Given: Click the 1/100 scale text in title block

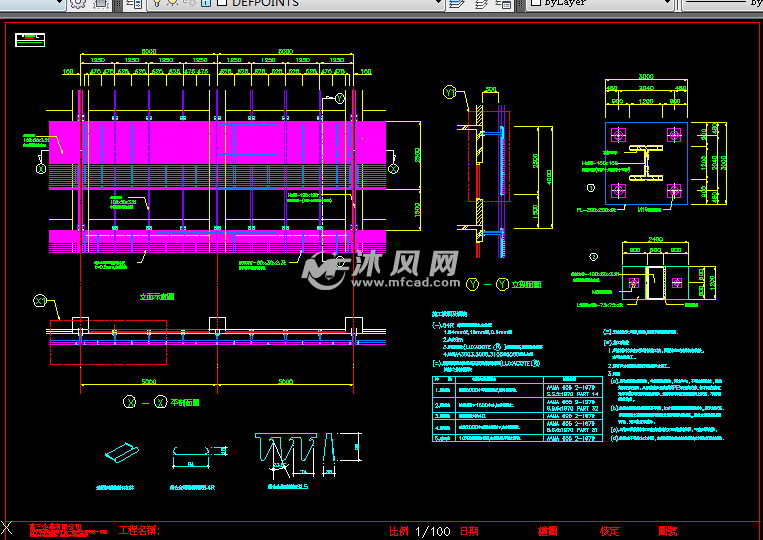Looking at the screenshot, I should 432,531.
